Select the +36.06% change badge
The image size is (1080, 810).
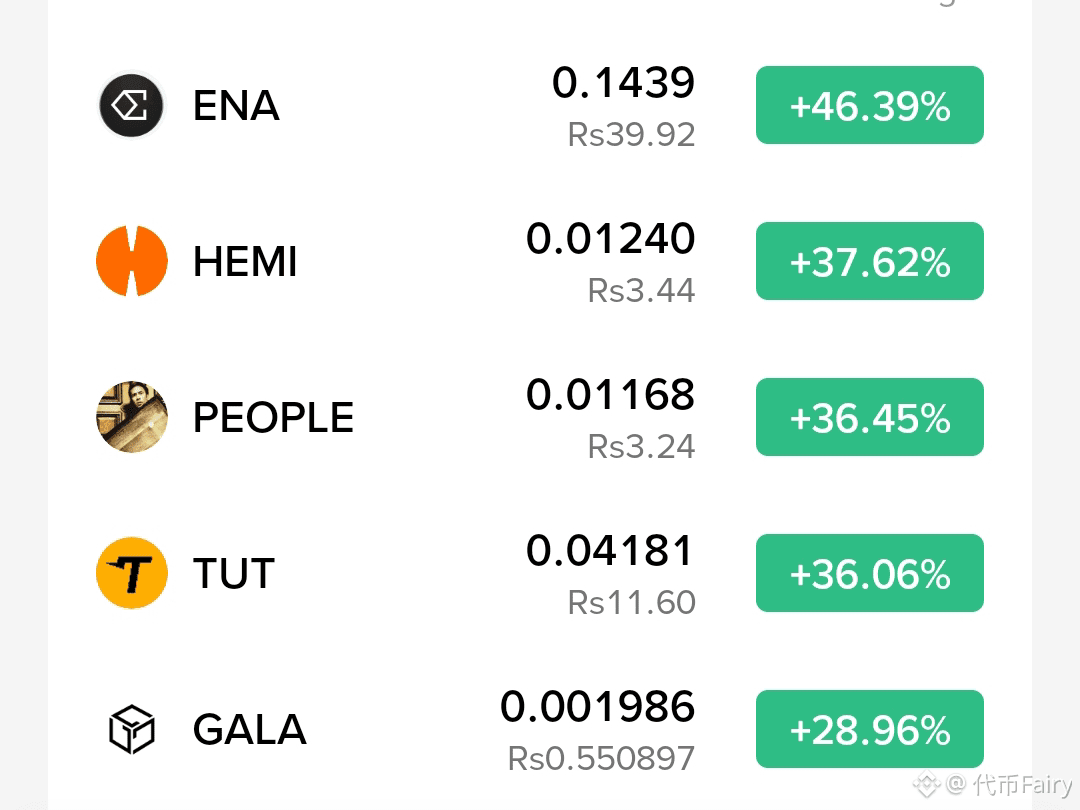point(869,572)
